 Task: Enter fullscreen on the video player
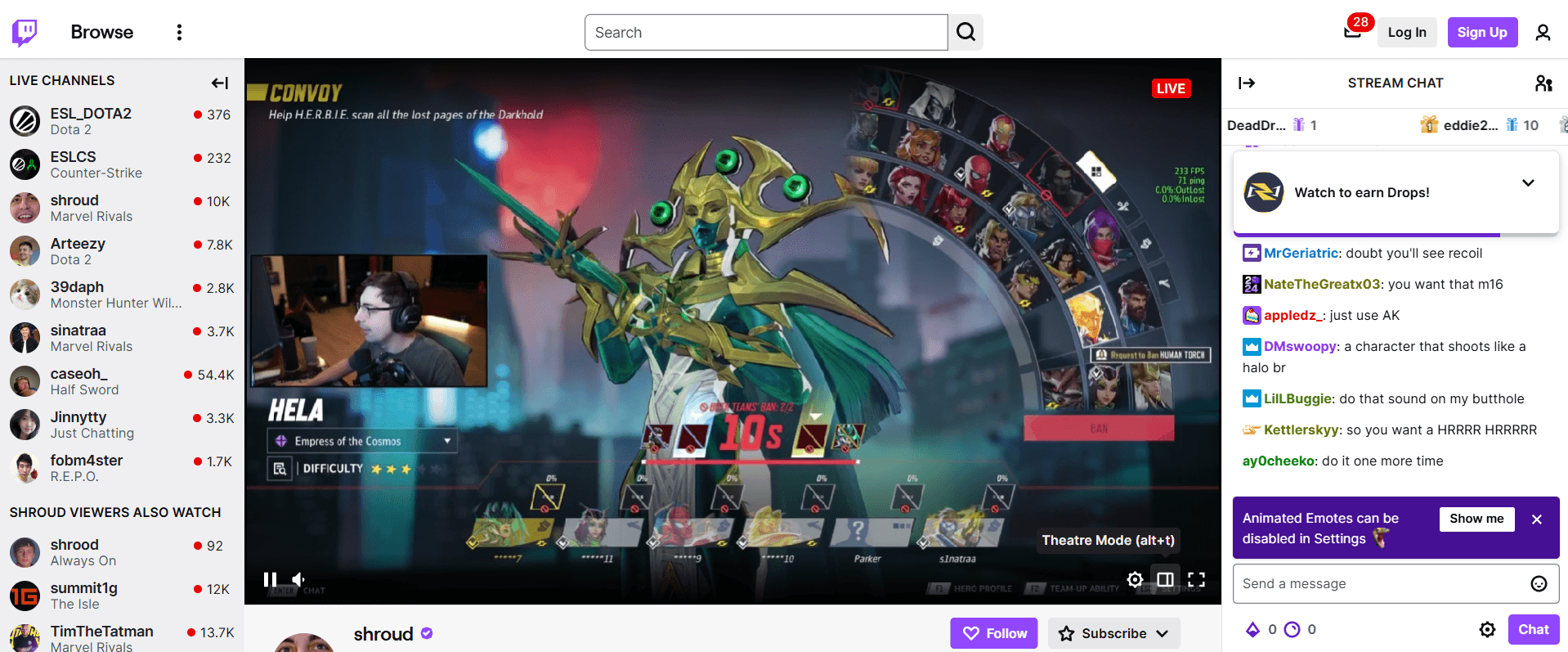click(x=1196, y=579)
